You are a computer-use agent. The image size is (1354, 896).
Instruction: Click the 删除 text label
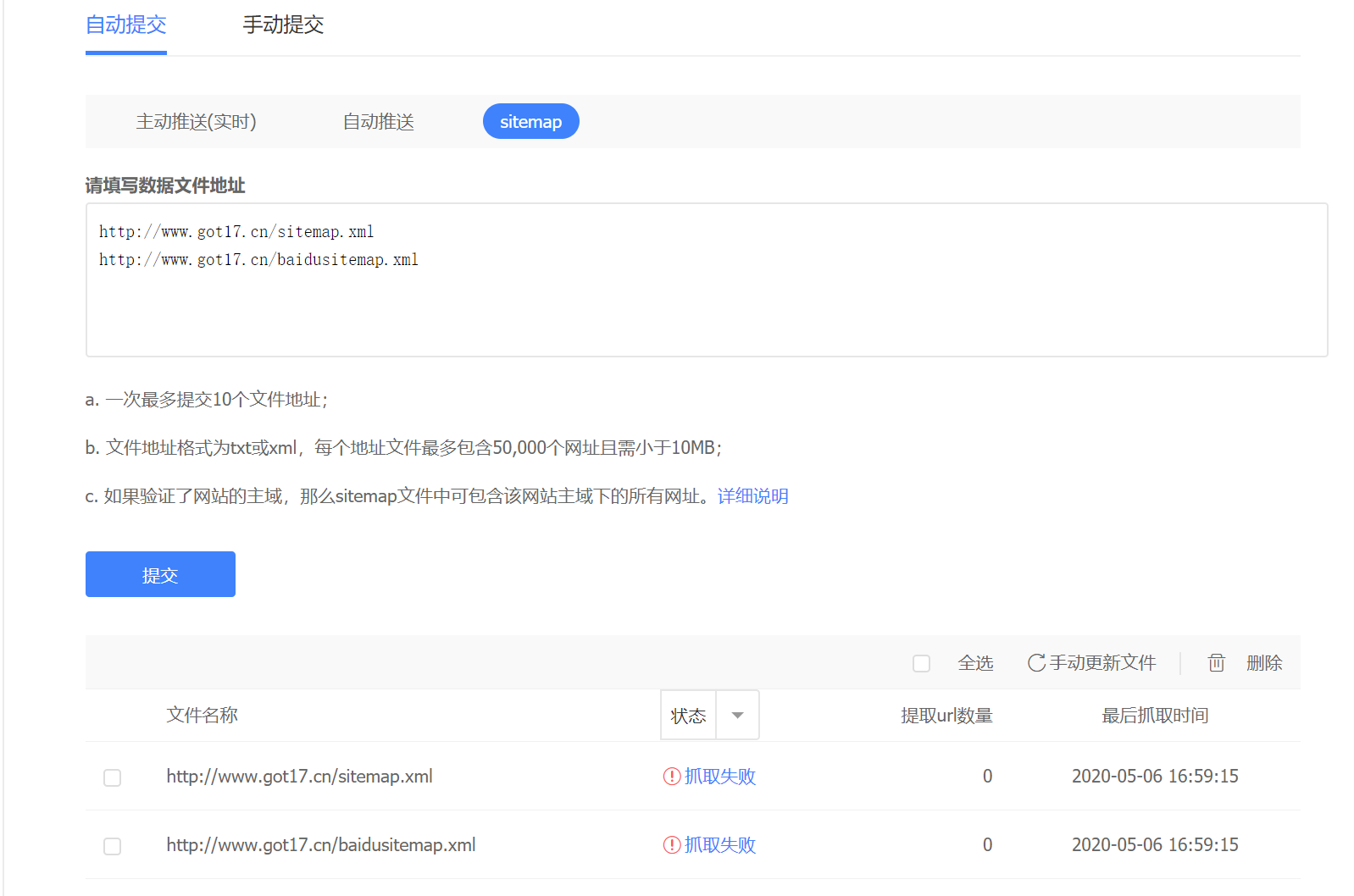tap(1264, 663)
